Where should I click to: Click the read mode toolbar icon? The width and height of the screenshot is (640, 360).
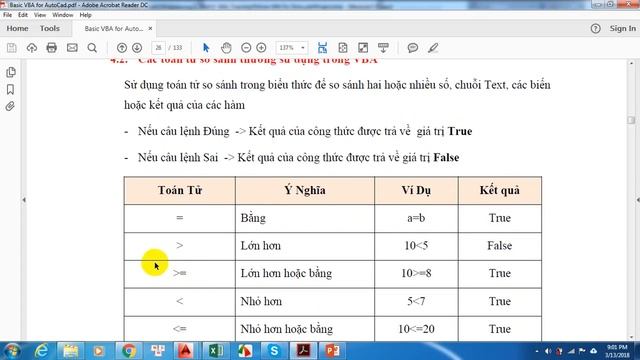pyautogui.click(x=383, y=48)
